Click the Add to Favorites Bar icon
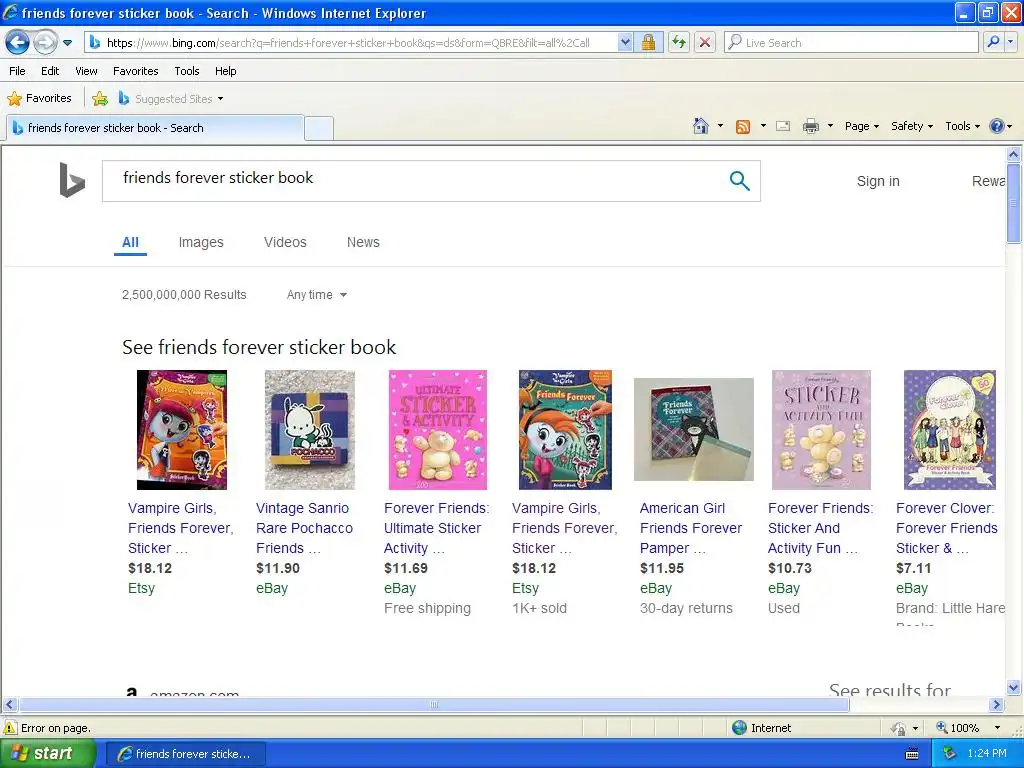 pyautogui.click(x=100, y=99)
